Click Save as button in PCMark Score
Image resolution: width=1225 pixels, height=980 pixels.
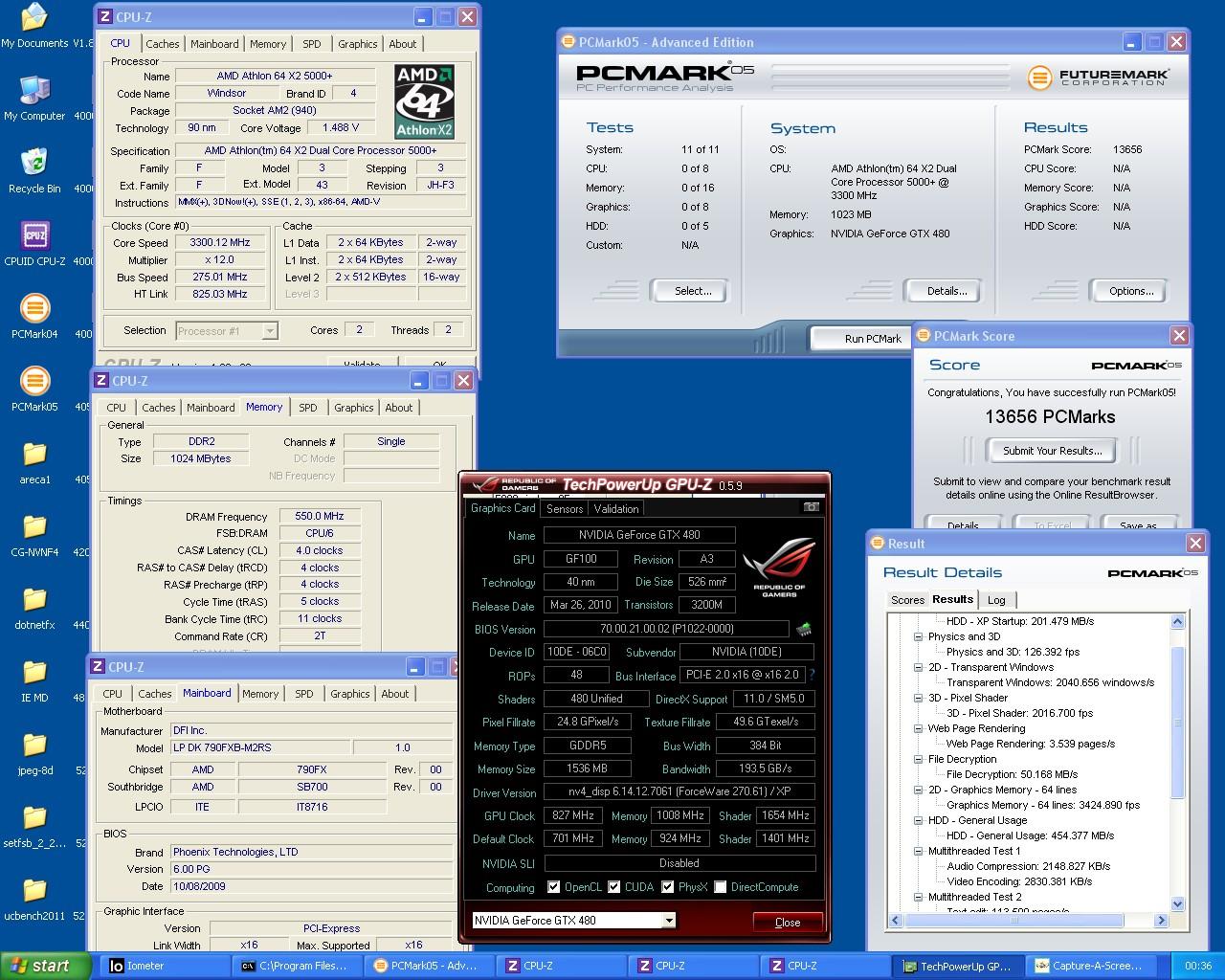coord(1137,524)
